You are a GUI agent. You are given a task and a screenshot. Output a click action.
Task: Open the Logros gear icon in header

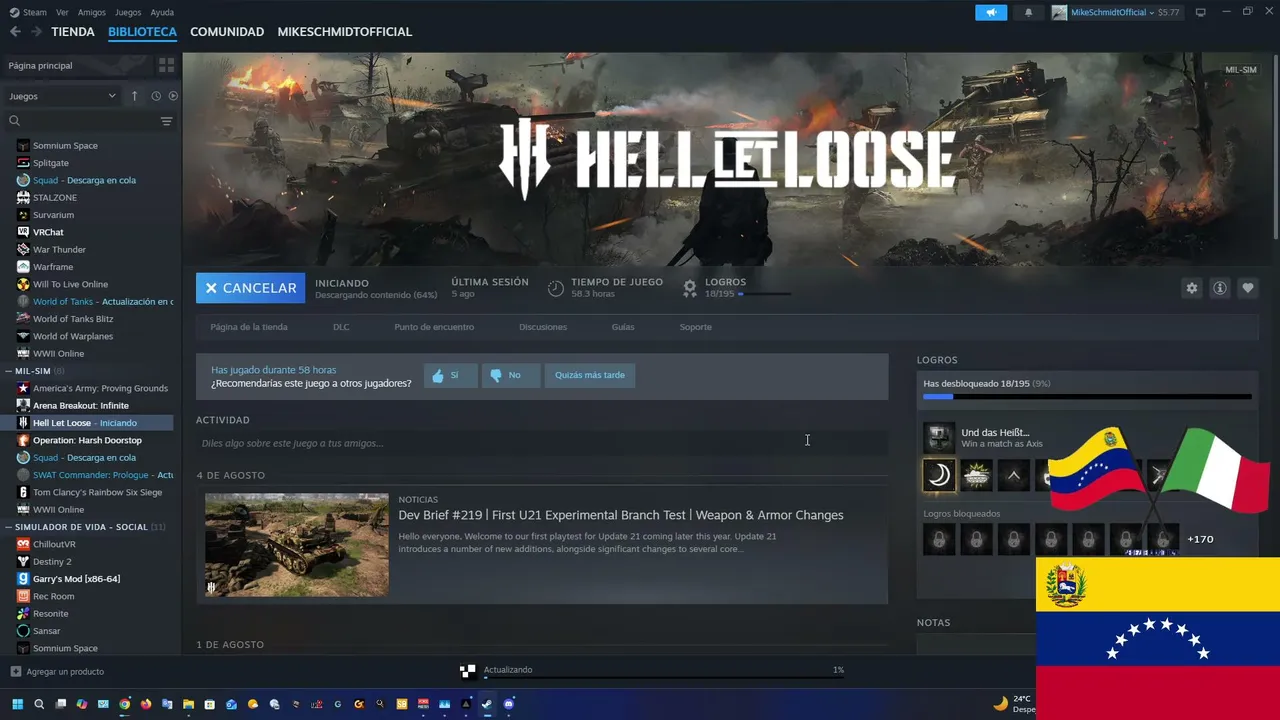[x=689, y=288]
